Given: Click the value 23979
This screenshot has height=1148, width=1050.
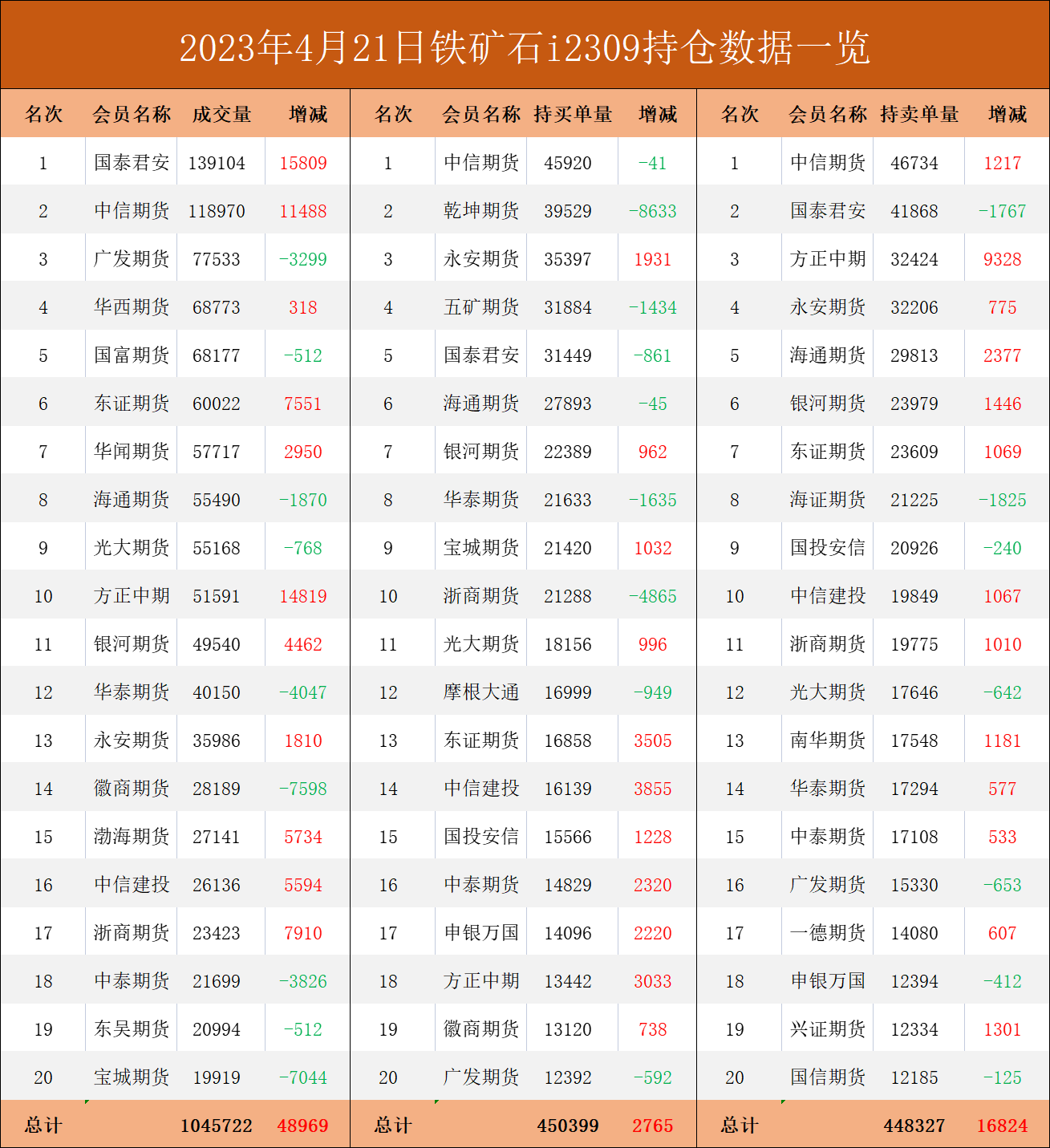Looking at the screenshot, I should [914, 404].
